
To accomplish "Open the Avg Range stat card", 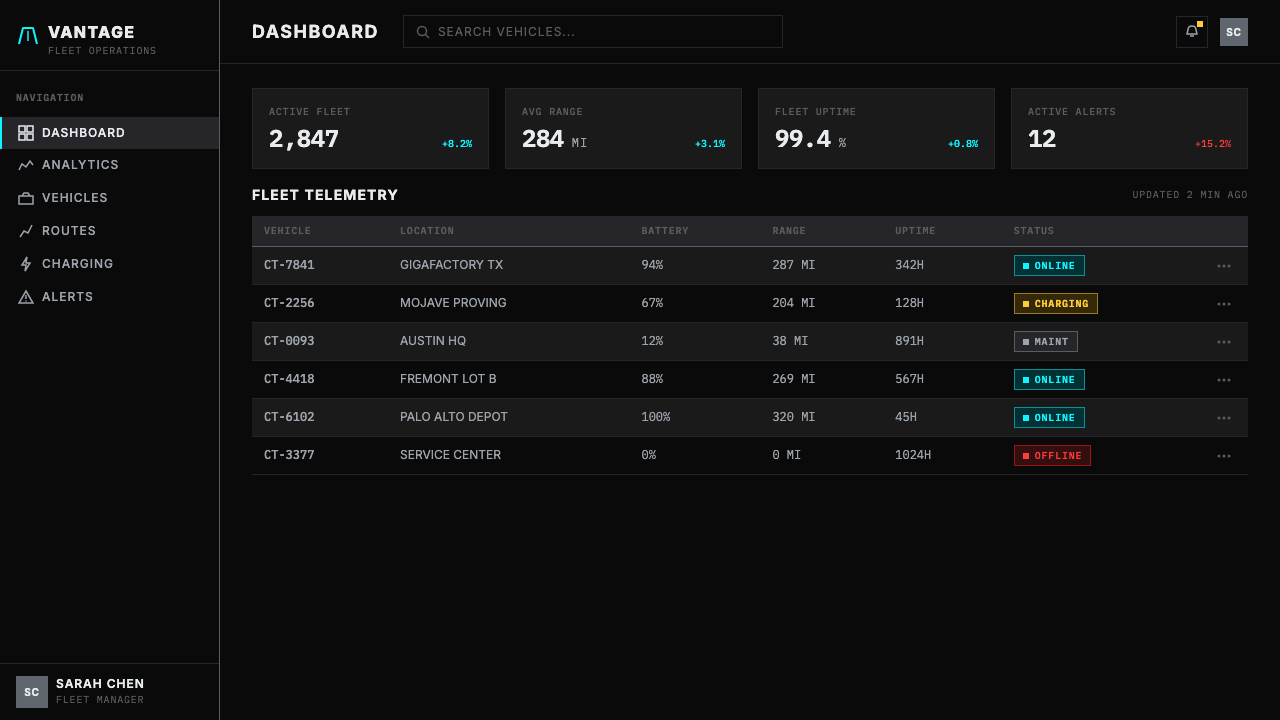I will 623,128.
